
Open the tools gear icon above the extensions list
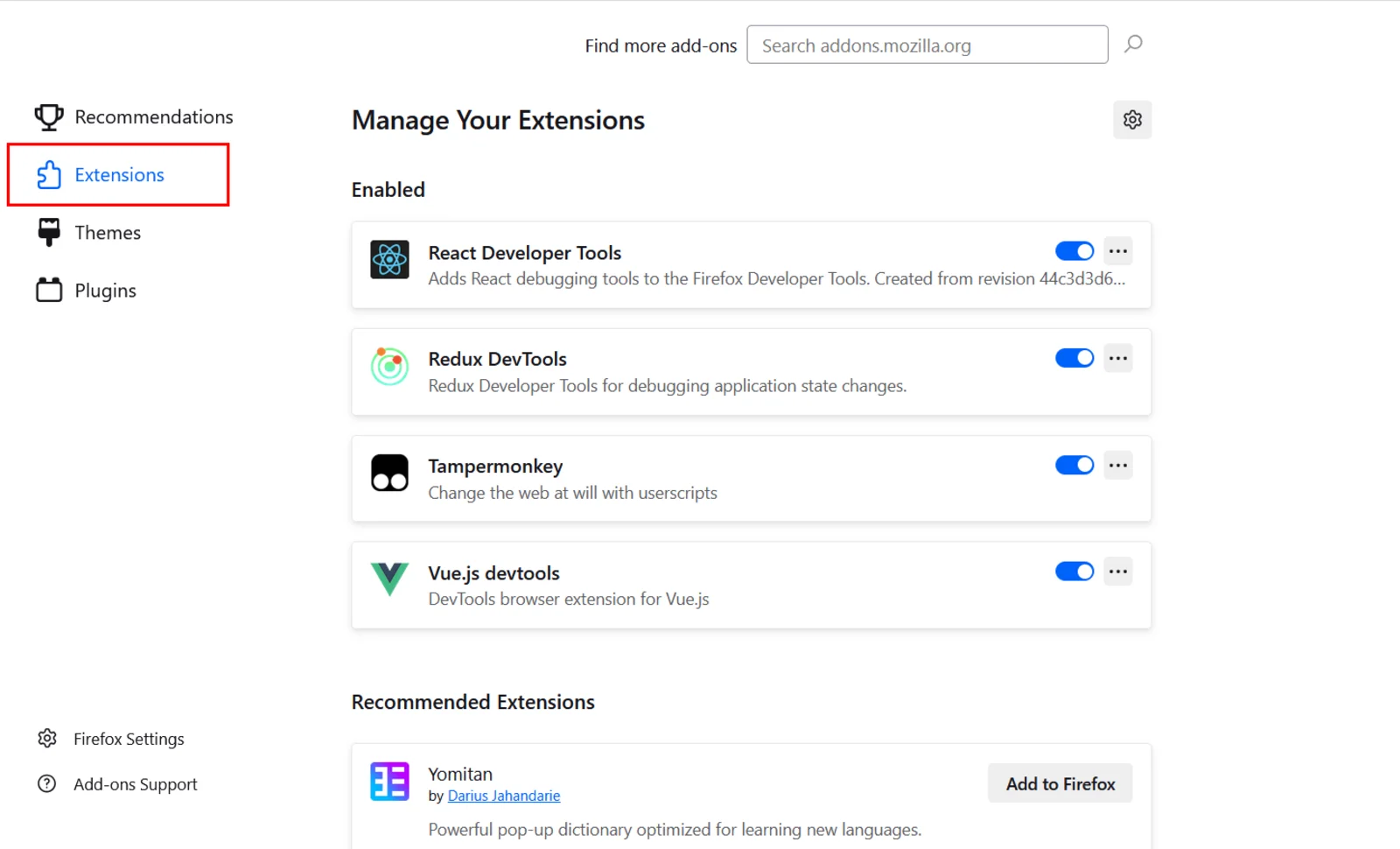[1132, 120]
